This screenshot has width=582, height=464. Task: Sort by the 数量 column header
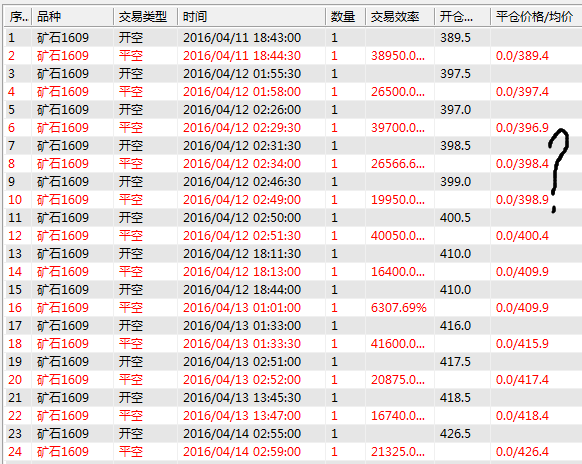click(x=346, y=17)
